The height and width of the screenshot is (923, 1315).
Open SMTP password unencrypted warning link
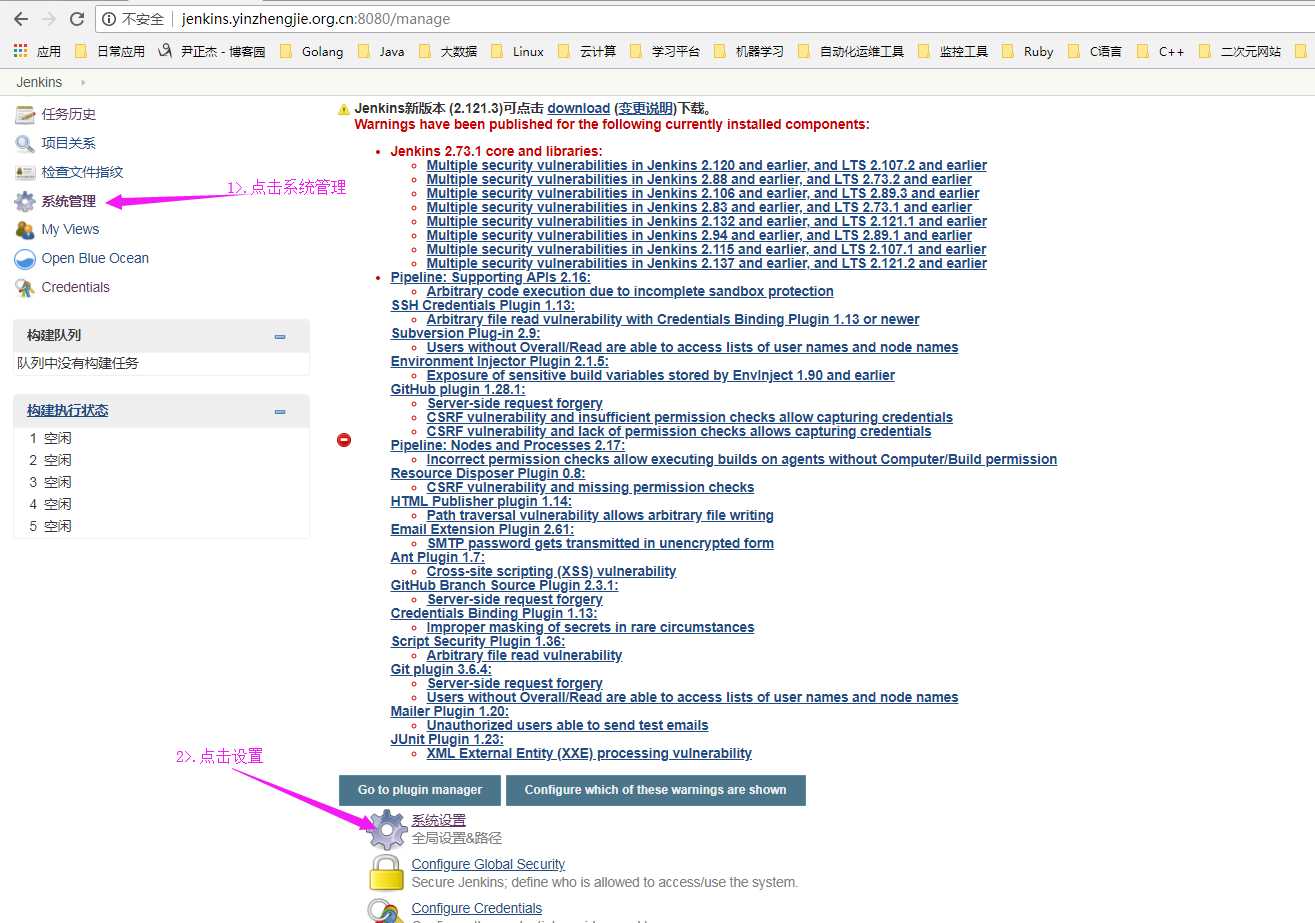coord(600,543)
